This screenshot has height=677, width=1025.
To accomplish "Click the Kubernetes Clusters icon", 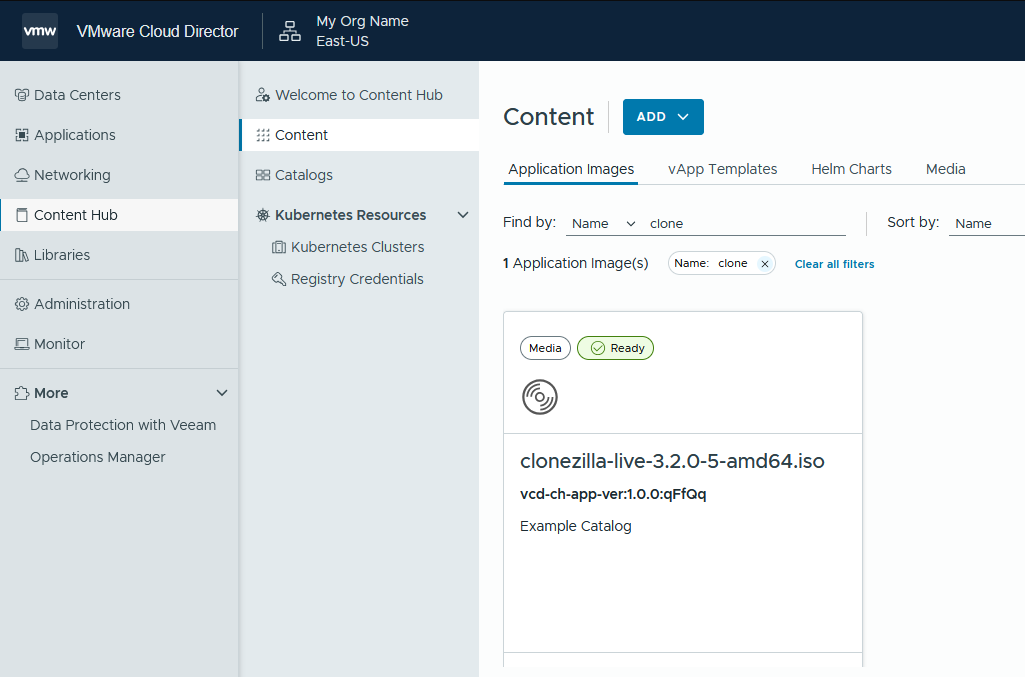I will tap(278, 247).
